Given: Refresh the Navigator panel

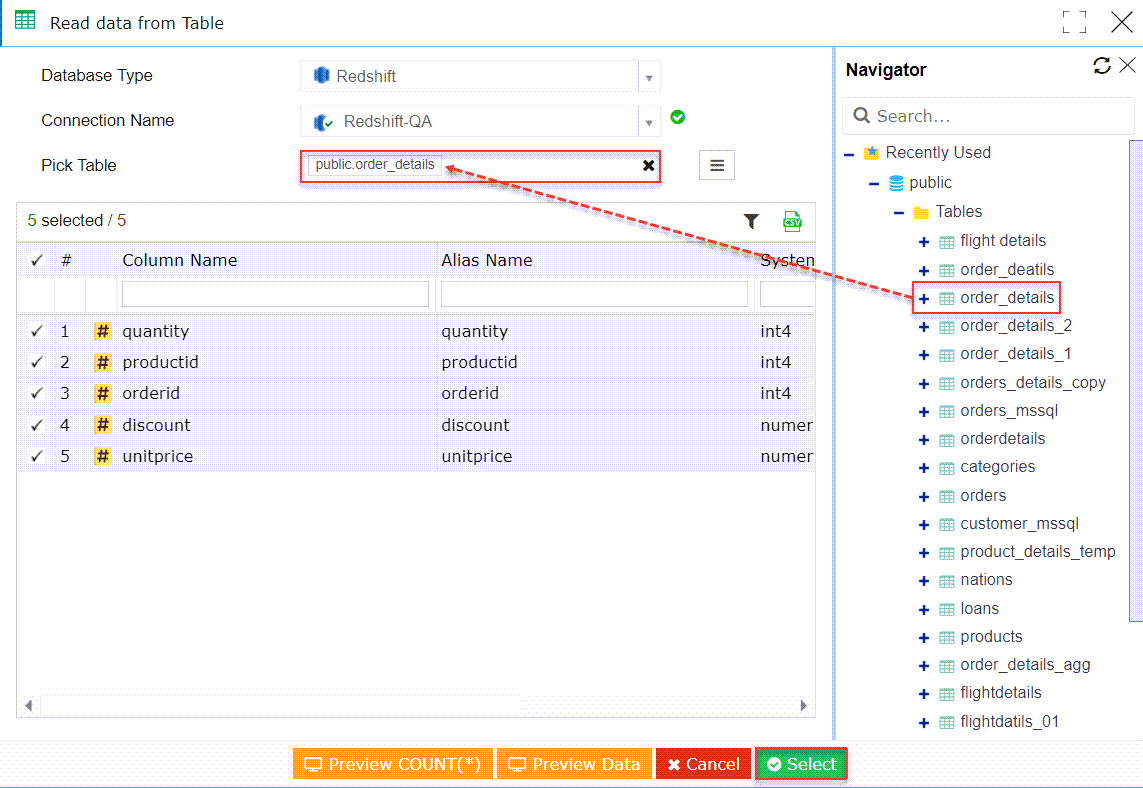Looking at the screenshot, I should pos(1101,66).
